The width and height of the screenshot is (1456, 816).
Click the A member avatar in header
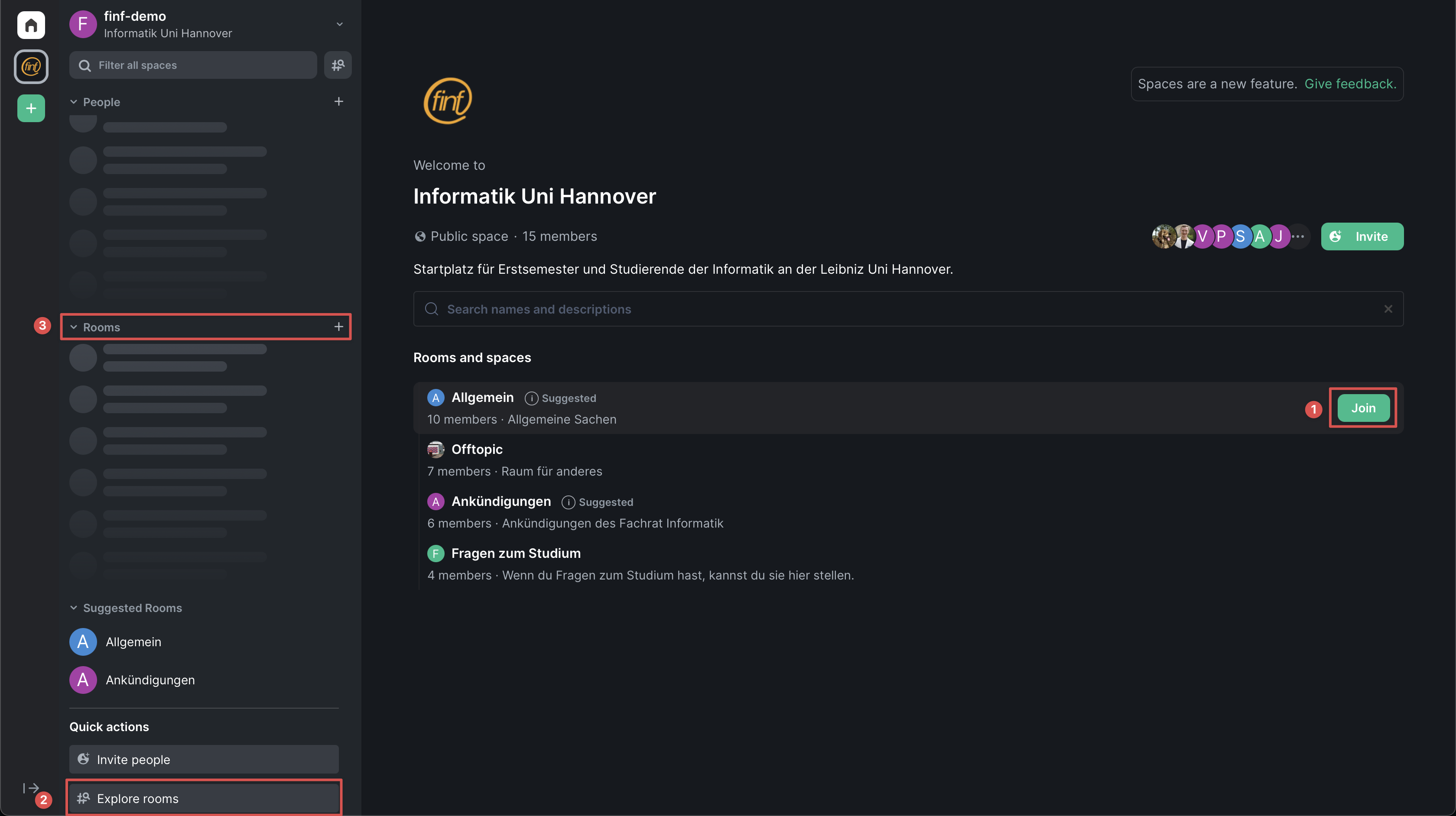pyautogui.click(x=1259, y=236)
